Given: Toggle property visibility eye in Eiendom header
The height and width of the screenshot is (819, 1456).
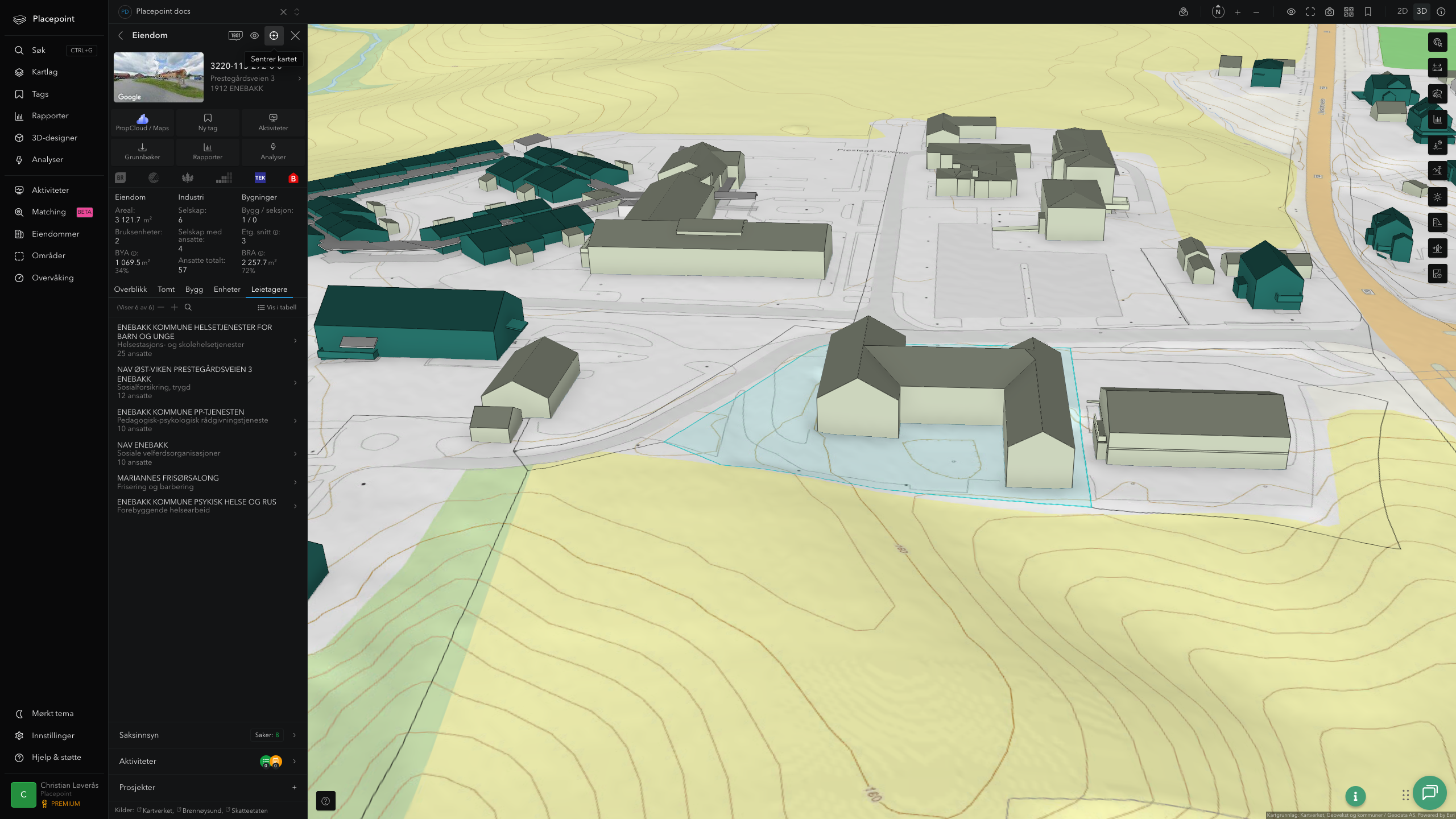Looking at the screenshot, I should pos(254,35).
